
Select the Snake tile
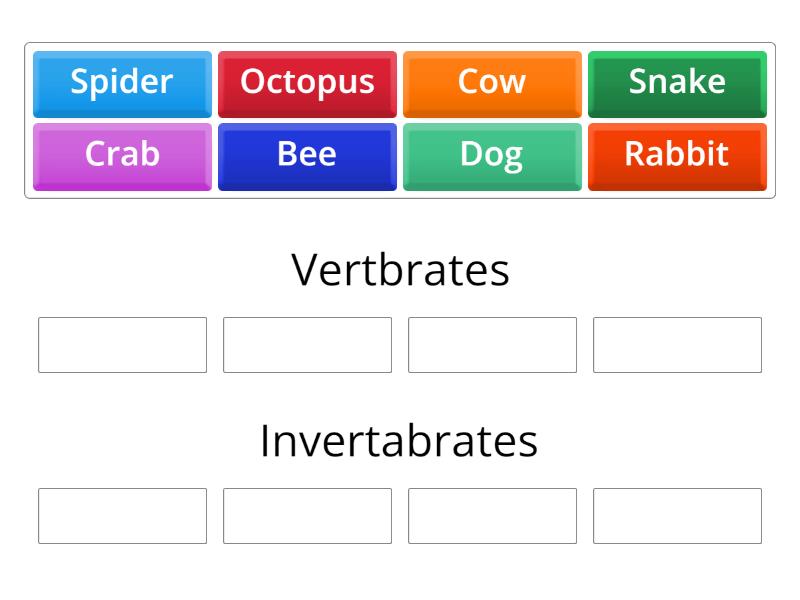(677, 83)
